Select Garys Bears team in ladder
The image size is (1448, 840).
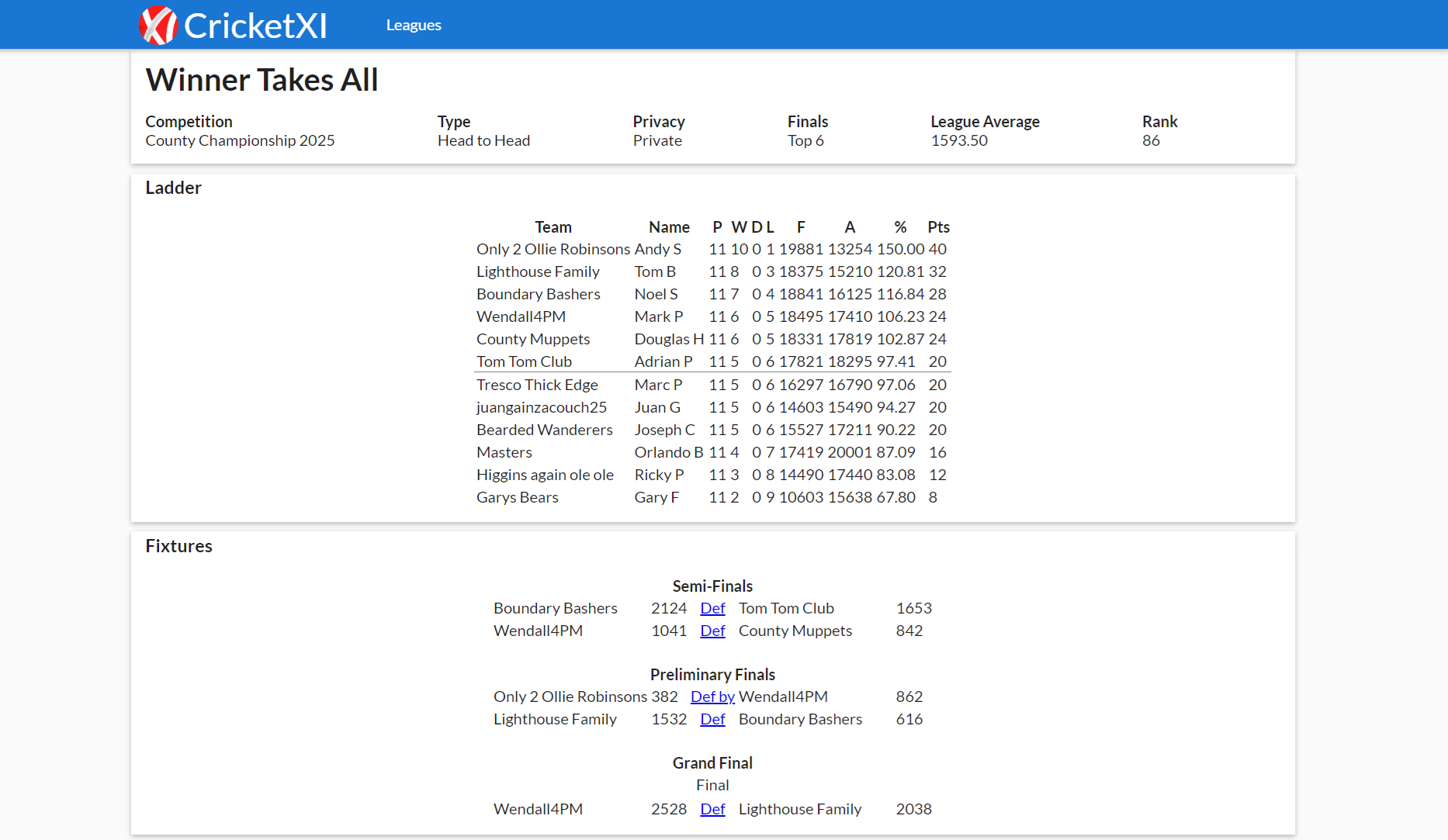(517, 498)
